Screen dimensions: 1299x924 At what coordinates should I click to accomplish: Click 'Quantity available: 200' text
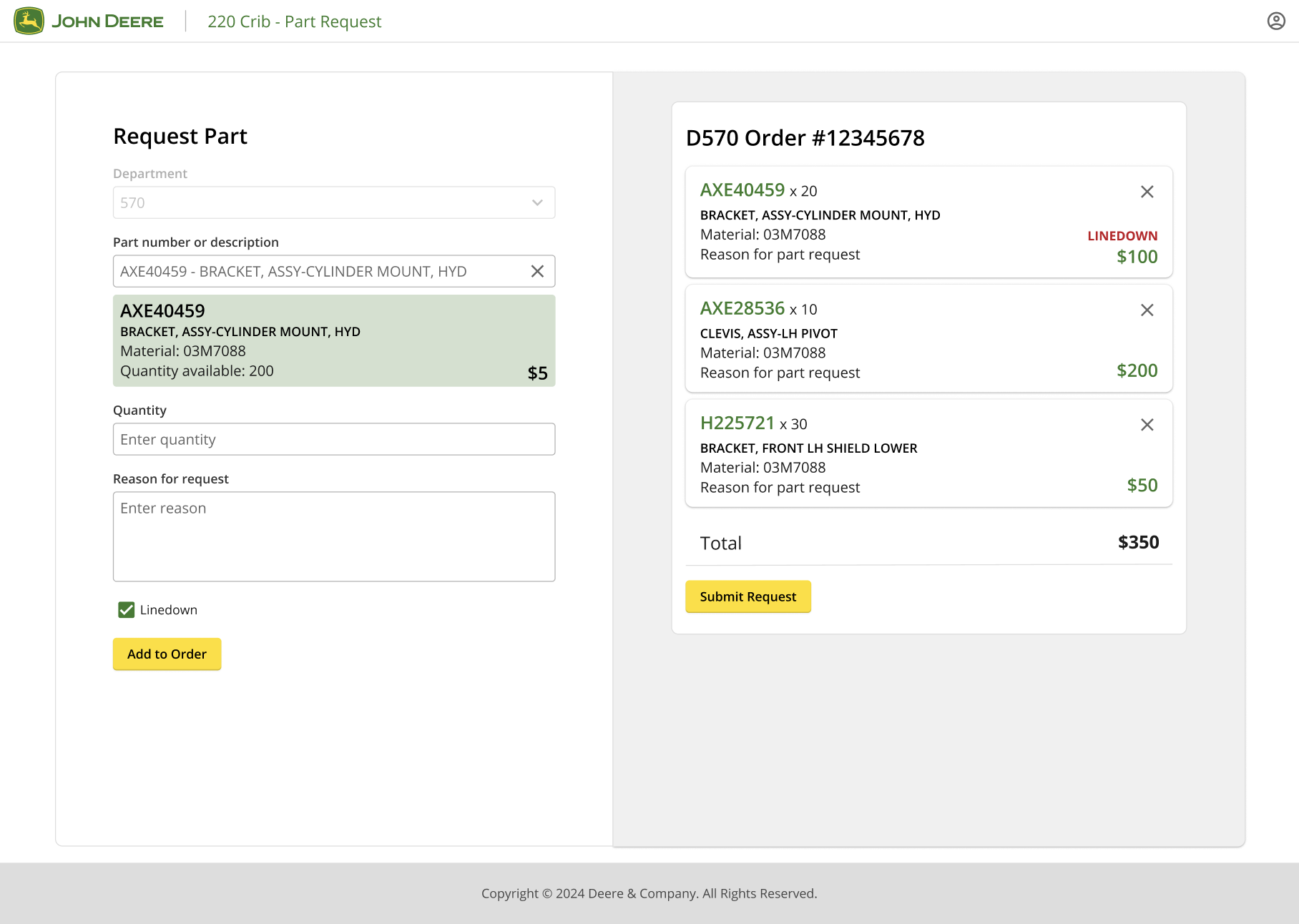197,371
